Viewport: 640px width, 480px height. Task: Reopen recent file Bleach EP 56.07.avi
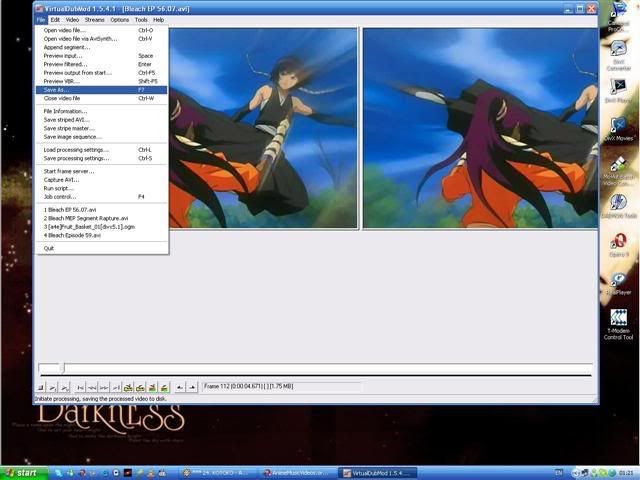(x=102, y=210)
